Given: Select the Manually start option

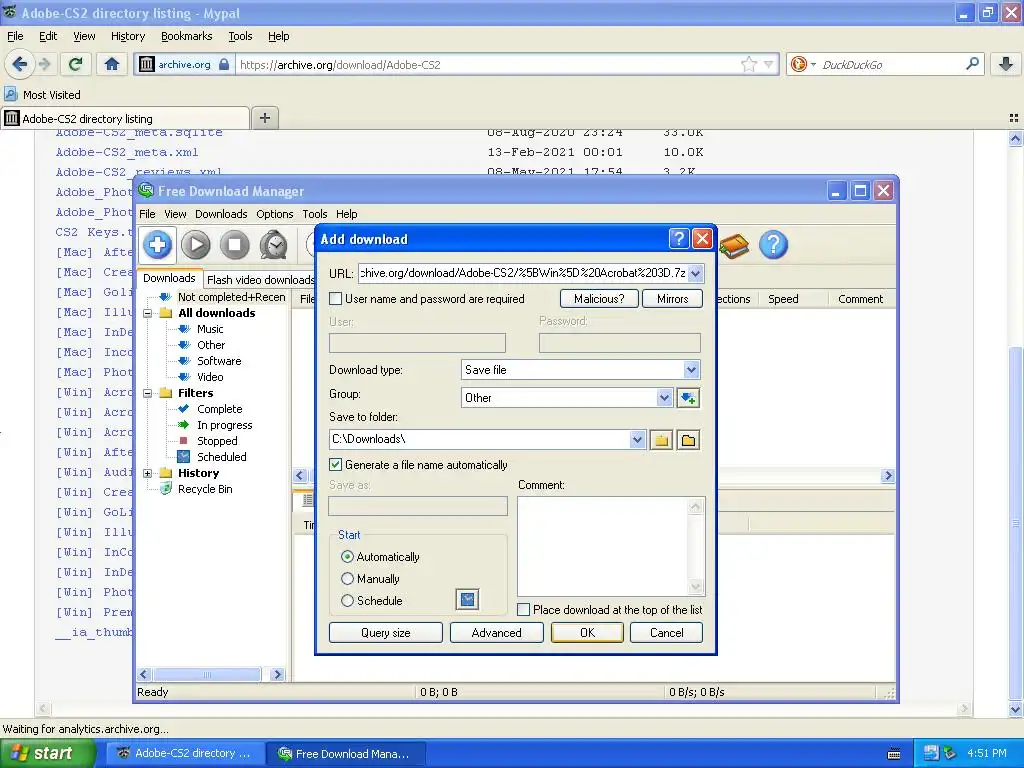Looking at the screenshot, I should point(347,579).
